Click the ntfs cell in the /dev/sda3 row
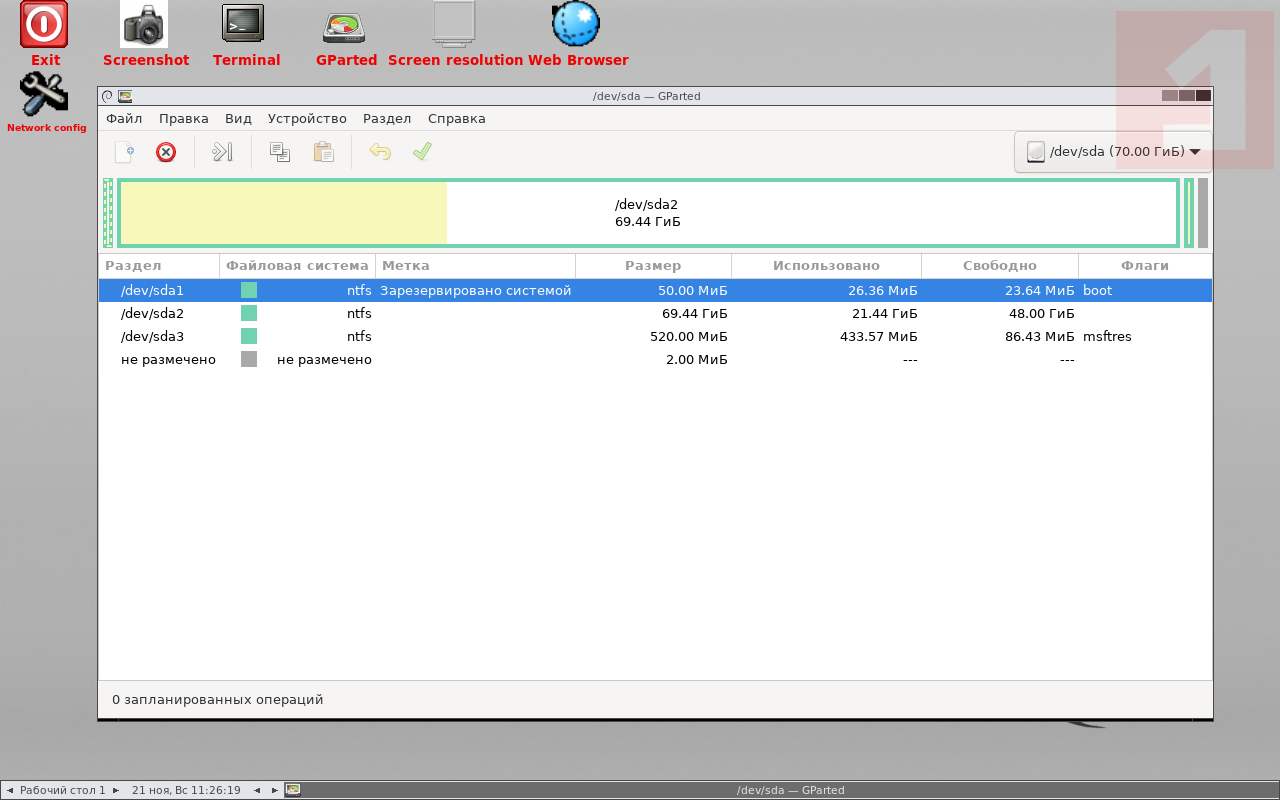 [359, 336]
